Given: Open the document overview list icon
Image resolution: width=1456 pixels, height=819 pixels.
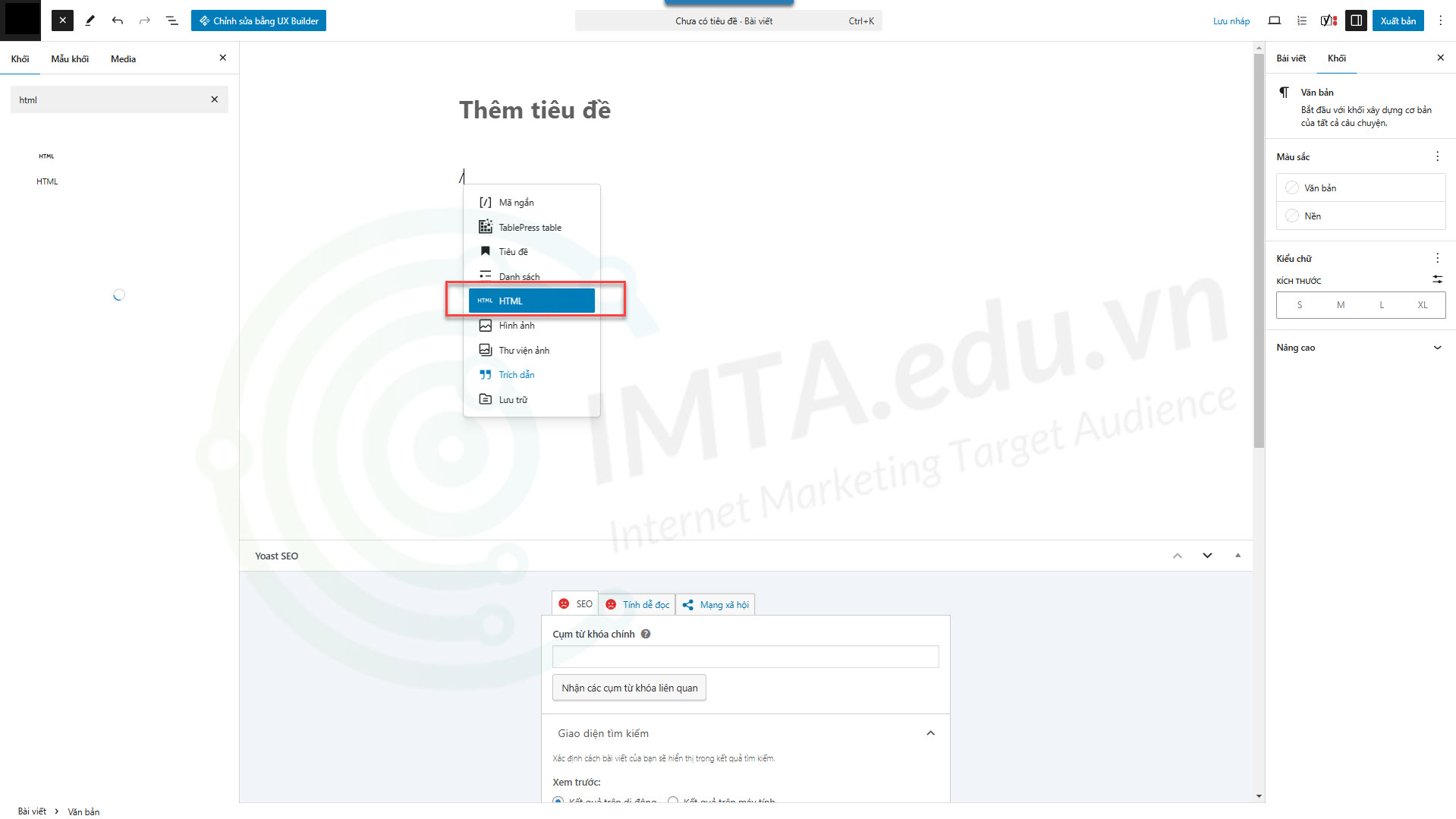Looking at the screenshot, I should 172,20.
